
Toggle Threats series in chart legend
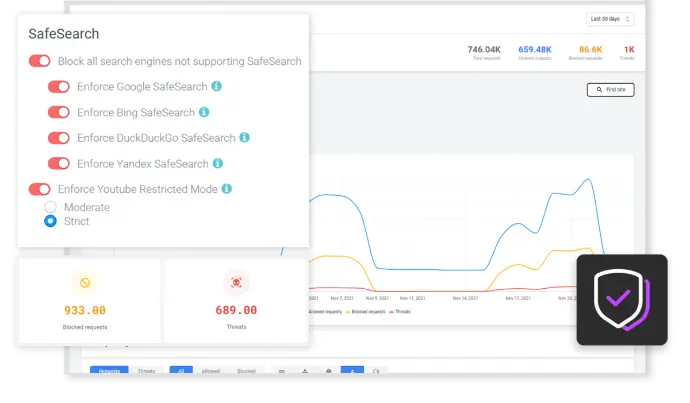400,311
